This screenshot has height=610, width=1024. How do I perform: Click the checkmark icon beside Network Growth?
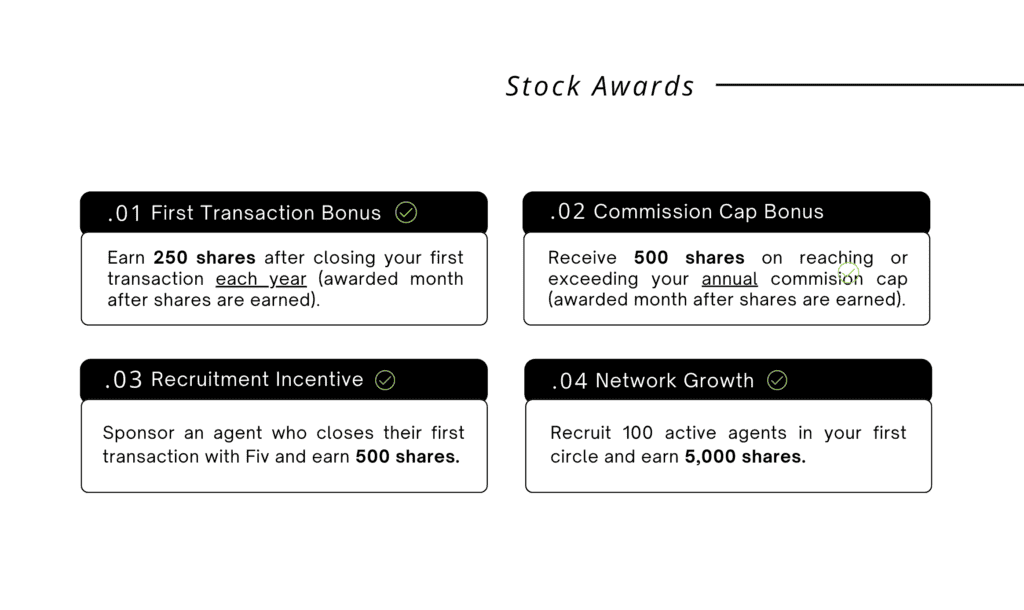click(x=777, y=380)
